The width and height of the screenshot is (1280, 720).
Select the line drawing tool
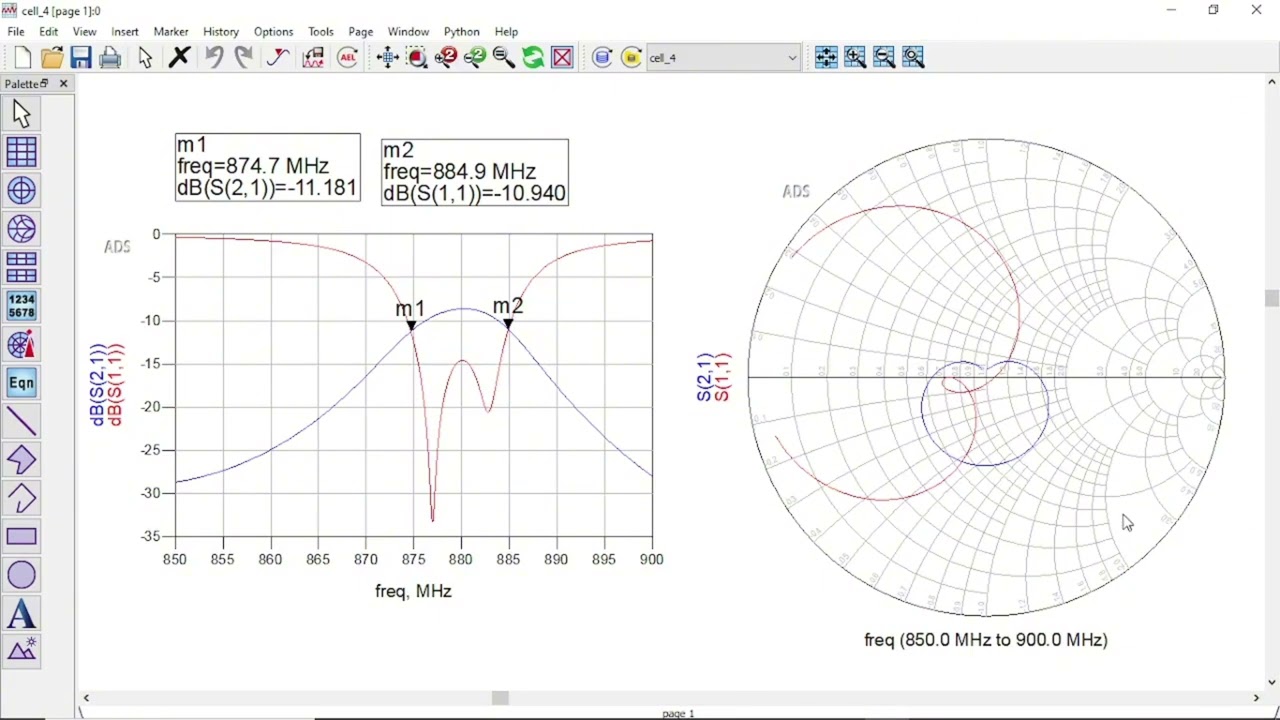click(x=21, y=422)
